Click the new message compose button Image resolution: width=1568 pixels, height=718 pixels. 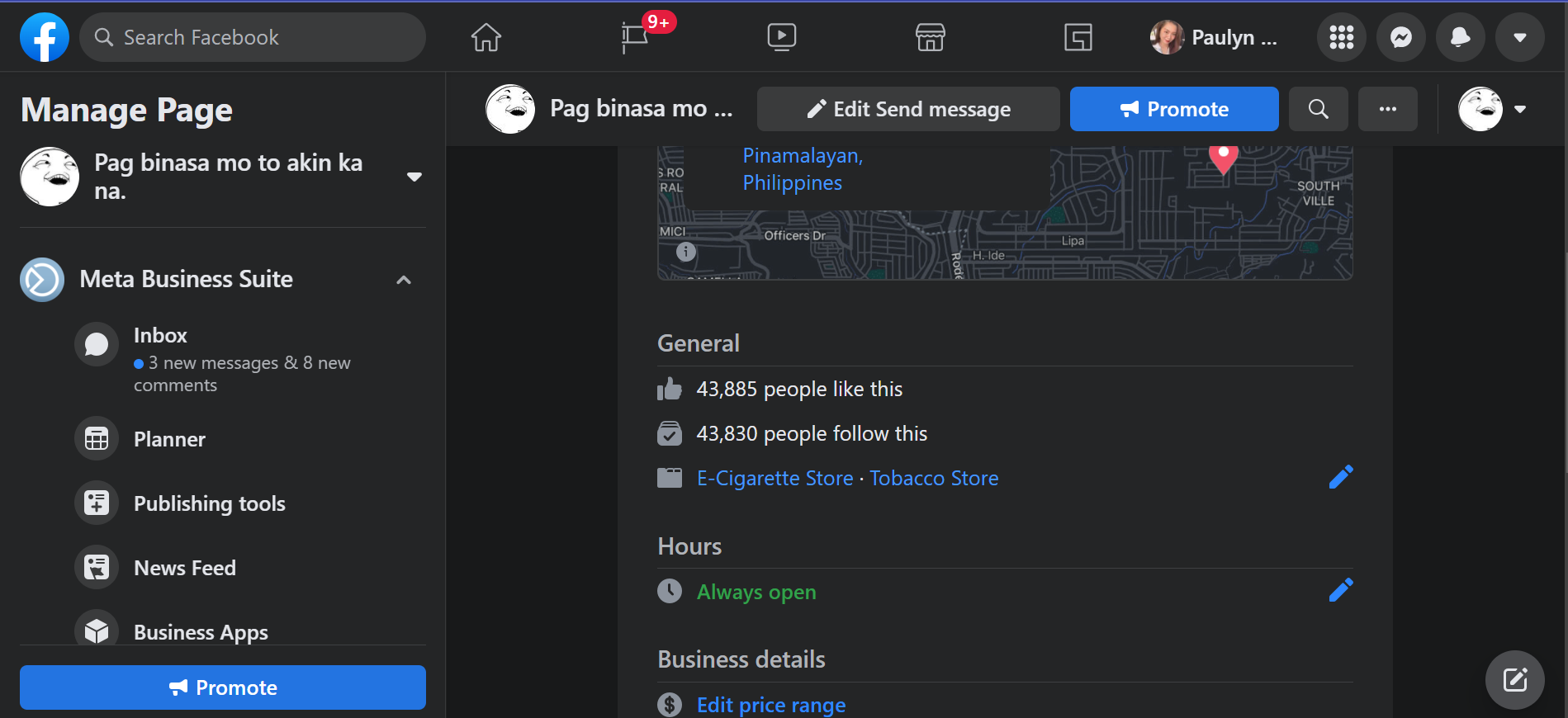[x=1514, y=680]
